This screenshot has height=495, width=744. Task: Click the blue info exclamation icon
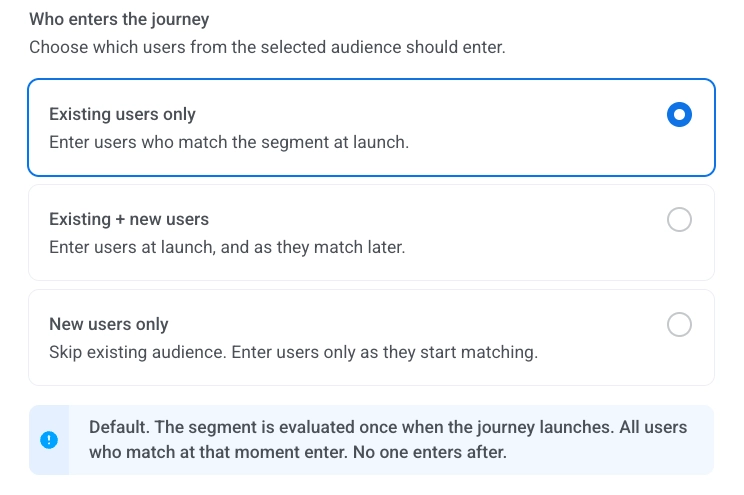(x=49, y=440)
